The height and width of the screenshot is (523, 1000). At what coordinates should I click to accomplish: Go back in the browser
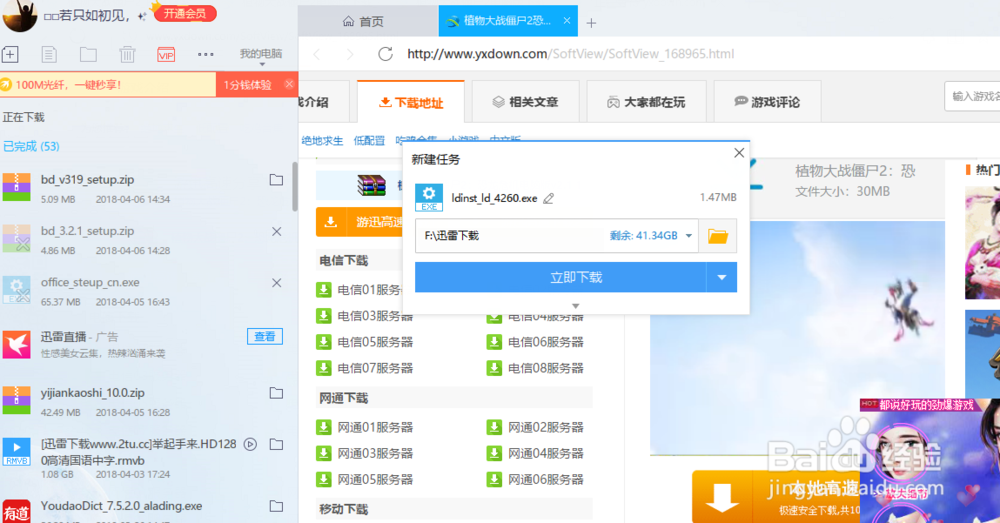coord(317,54)
